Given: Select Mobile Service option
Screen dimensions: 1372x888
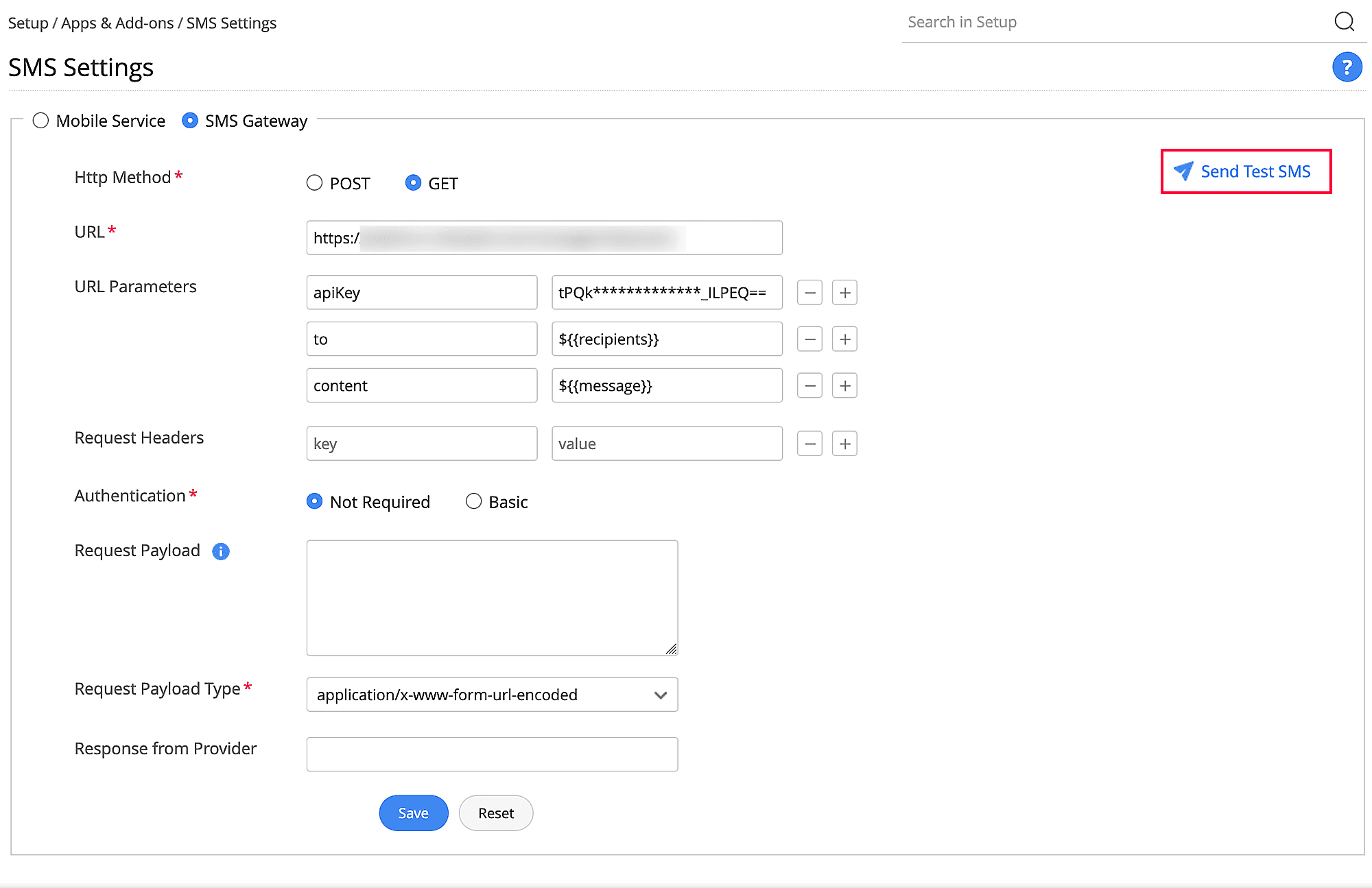Looking at the screenshot, I should (x=41, y=121).
